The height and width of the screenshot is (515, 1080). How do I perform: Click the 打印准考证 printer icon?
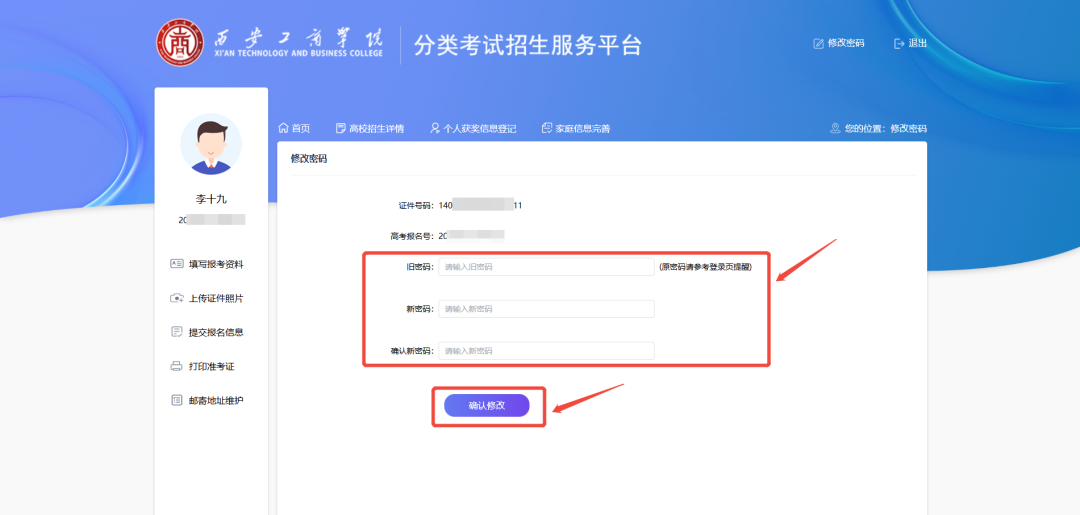point(176,366)
